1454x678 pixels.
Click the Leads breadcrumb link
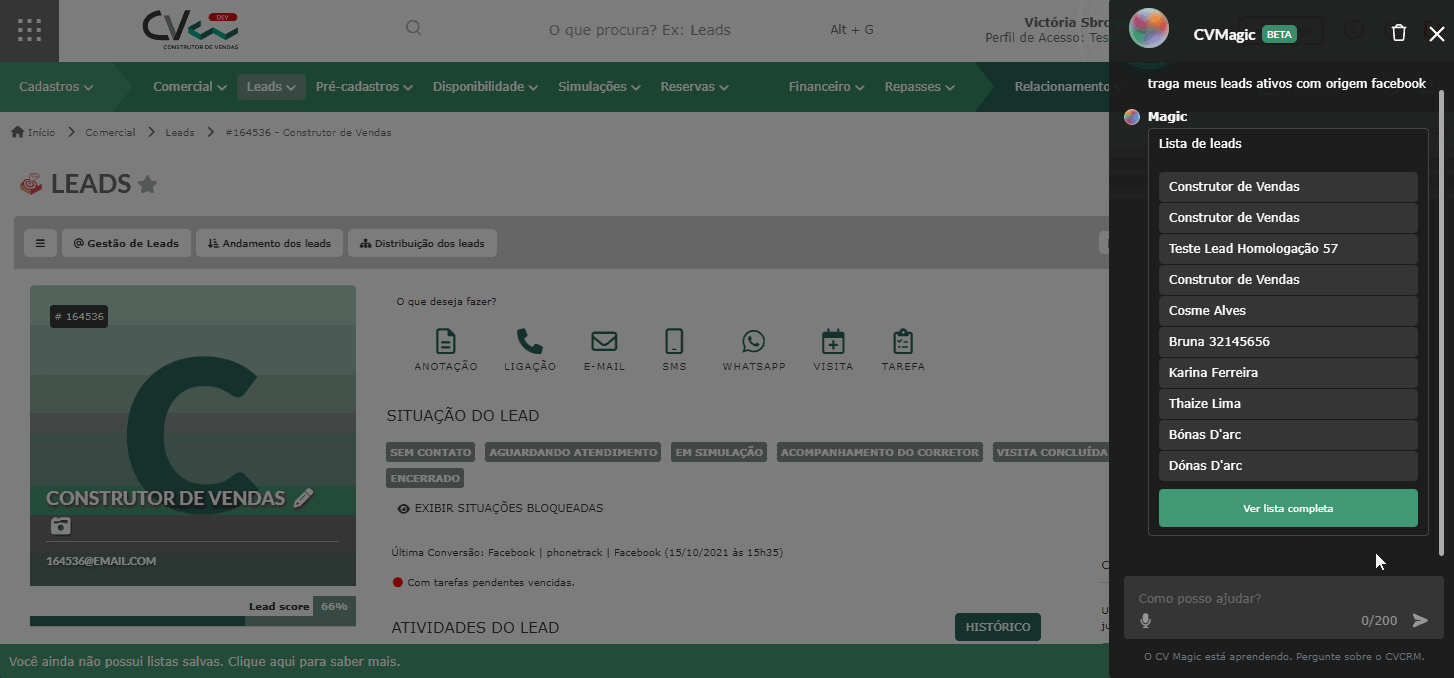pos(180,132)
